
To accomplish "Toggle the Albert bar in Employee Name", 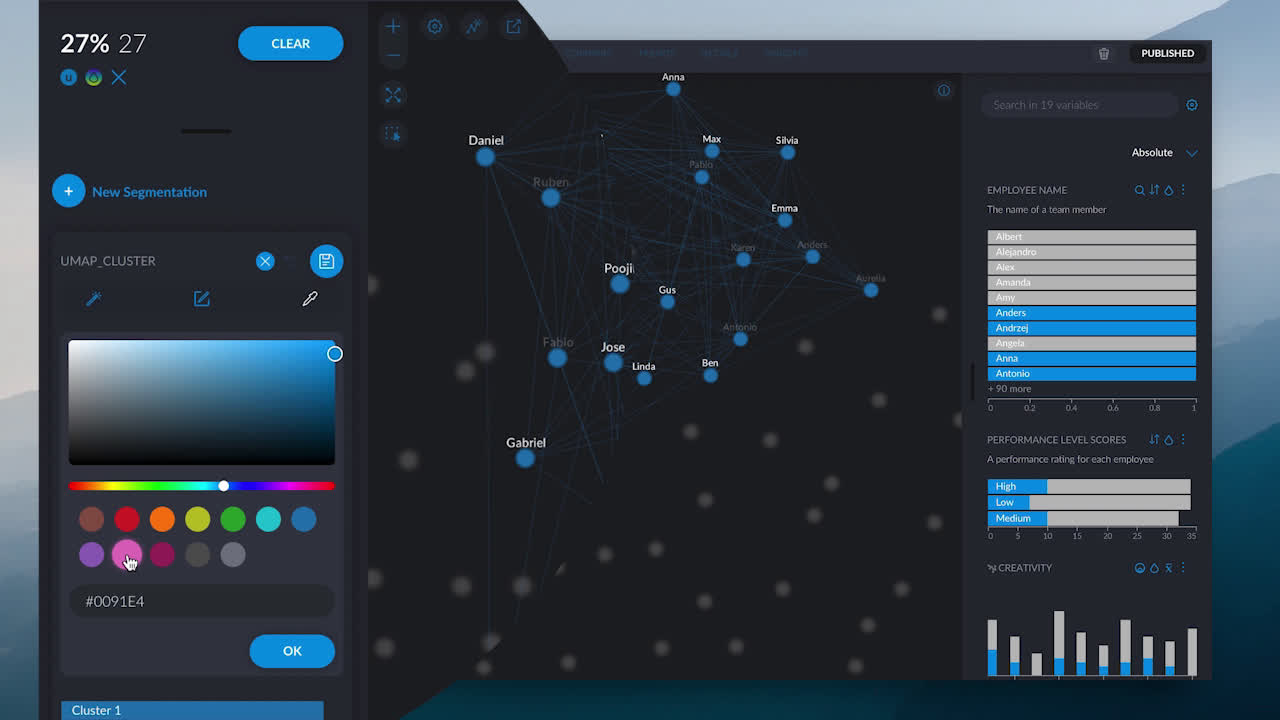I will point(1091,237).
